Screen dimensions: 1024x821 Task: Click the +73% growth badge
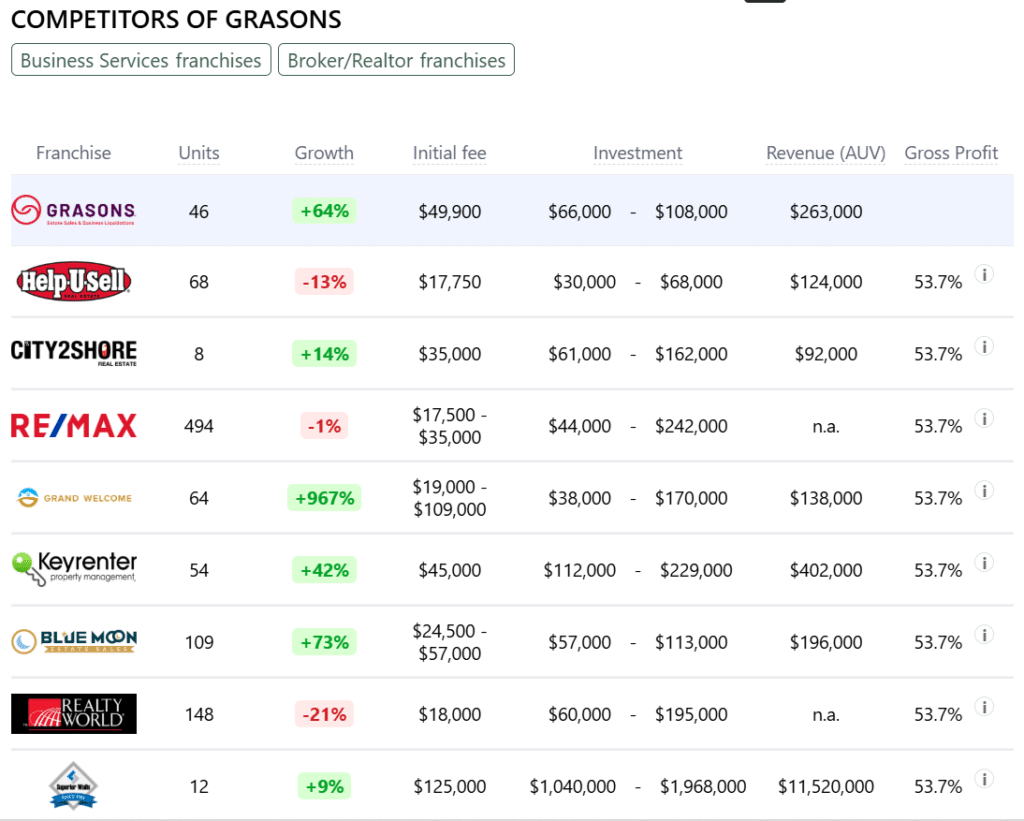click(x=324, y=643)
